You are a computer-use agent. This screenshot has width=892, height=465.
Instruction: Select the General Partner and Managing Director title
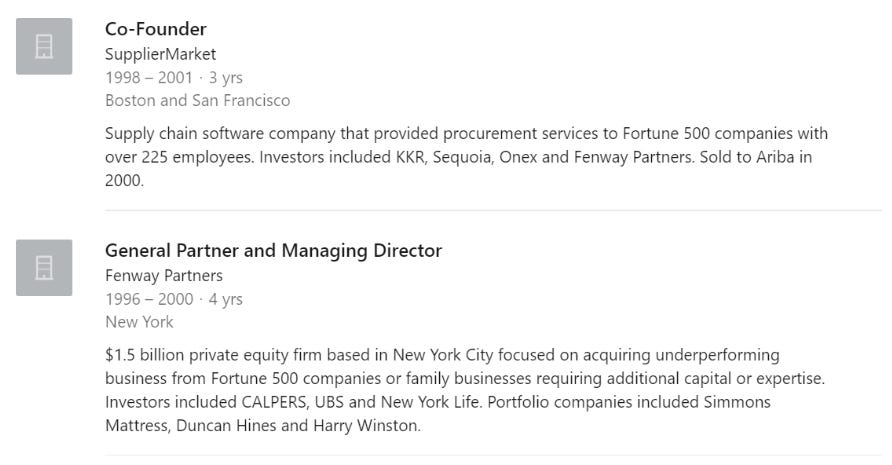pyautogui.click(x=274, y=250)
